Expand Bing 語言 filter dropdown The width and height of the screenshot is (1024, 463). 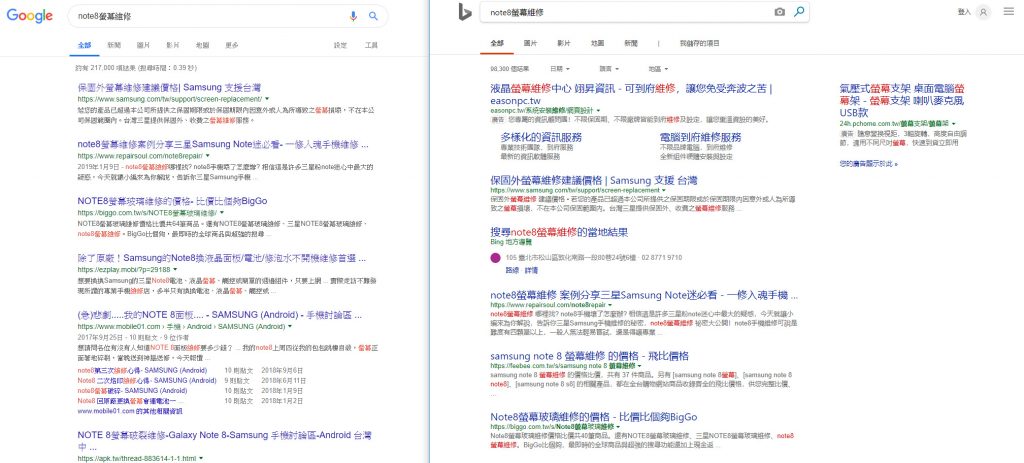(609, 69)
